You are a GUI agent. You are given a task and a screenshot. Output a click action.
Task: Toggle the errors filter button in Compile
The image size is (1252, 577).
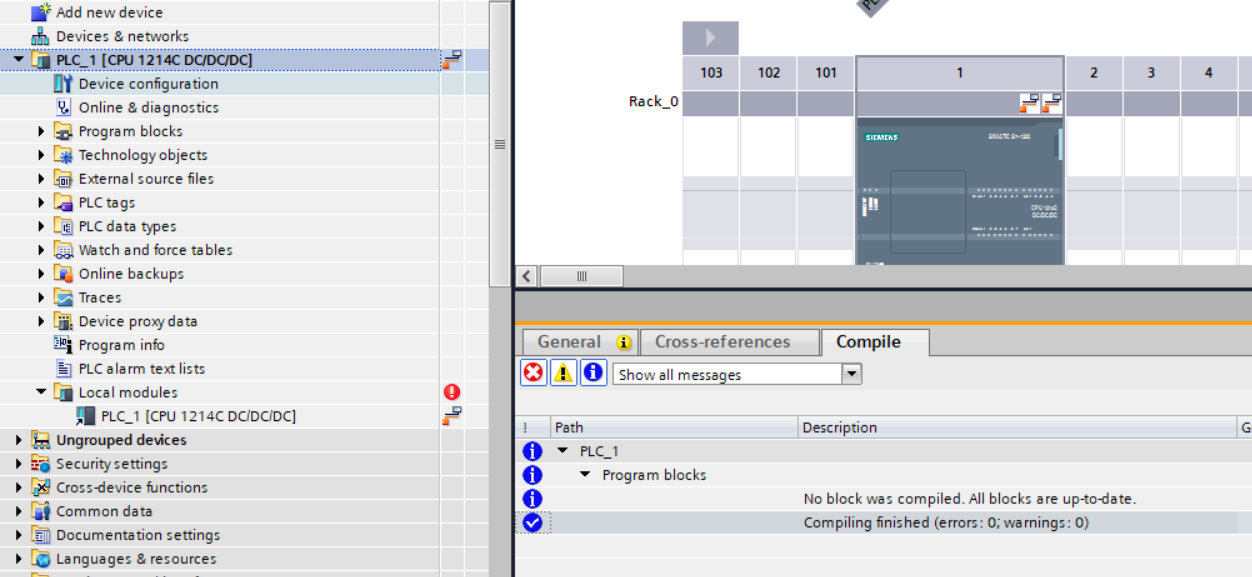point(534,373)
